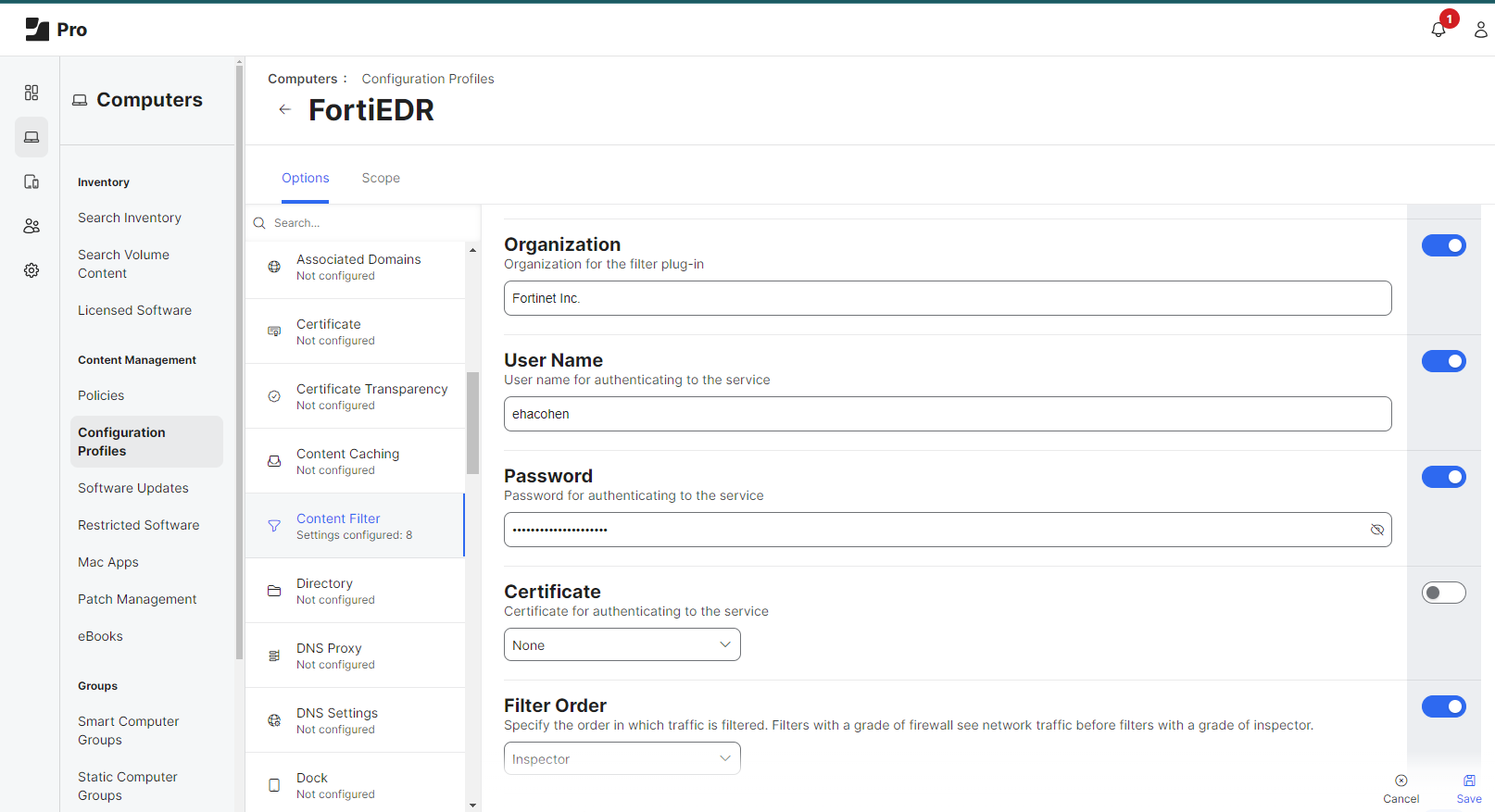The image size is (1495, 812).
Task: Open Configuration Profiles in the sidebar
Action: (146, 442)
